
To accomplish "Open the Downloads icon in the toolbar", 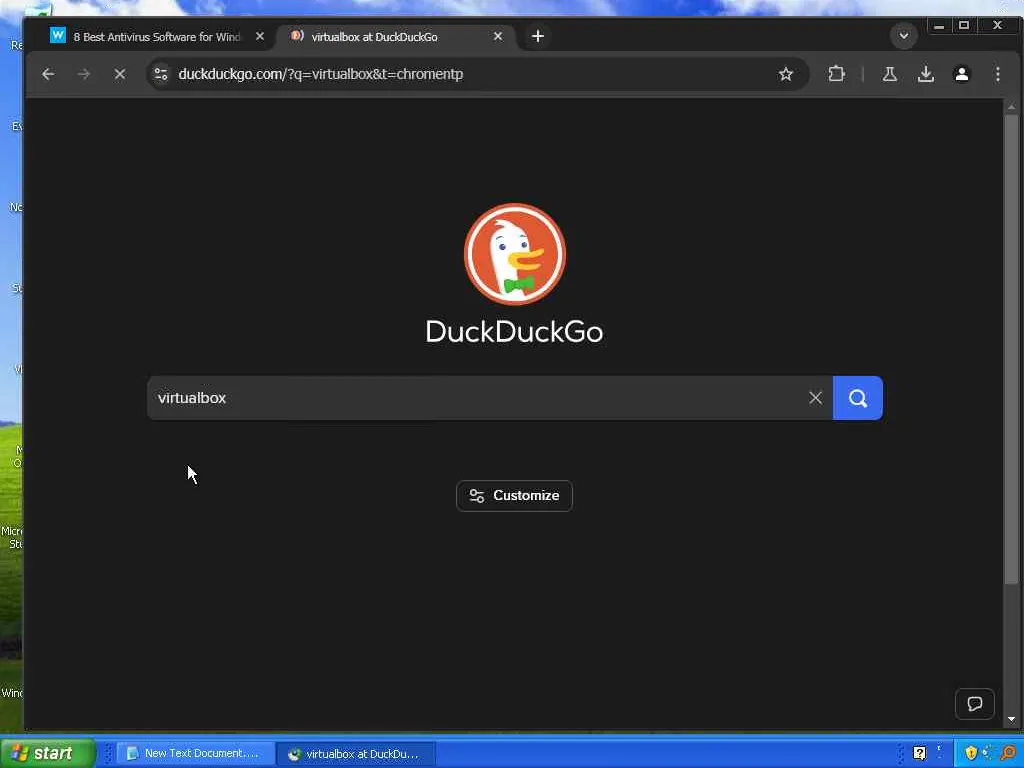I will tap(925, 74).
